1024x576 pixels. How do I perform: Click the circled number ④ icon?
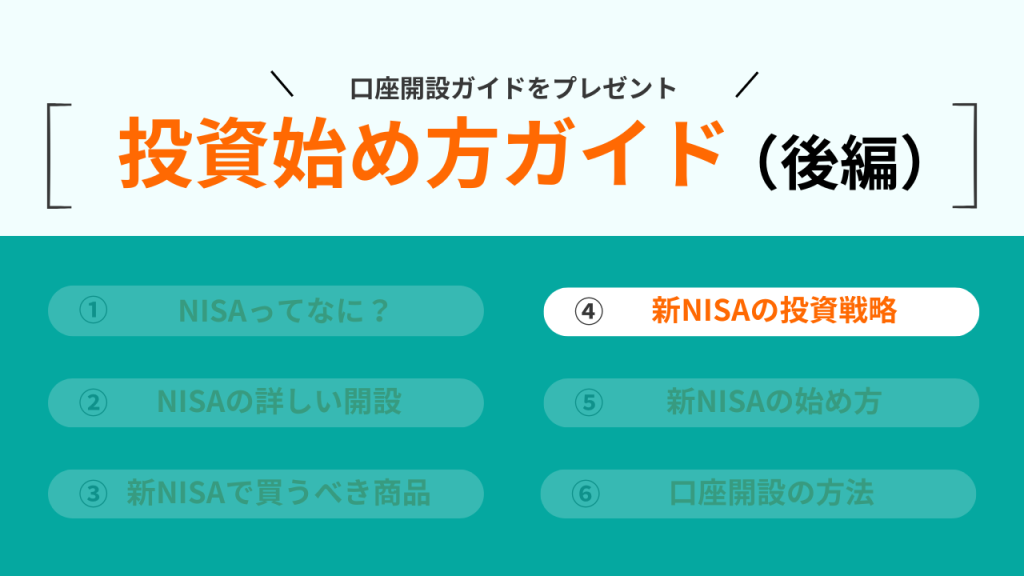(589, 312)
